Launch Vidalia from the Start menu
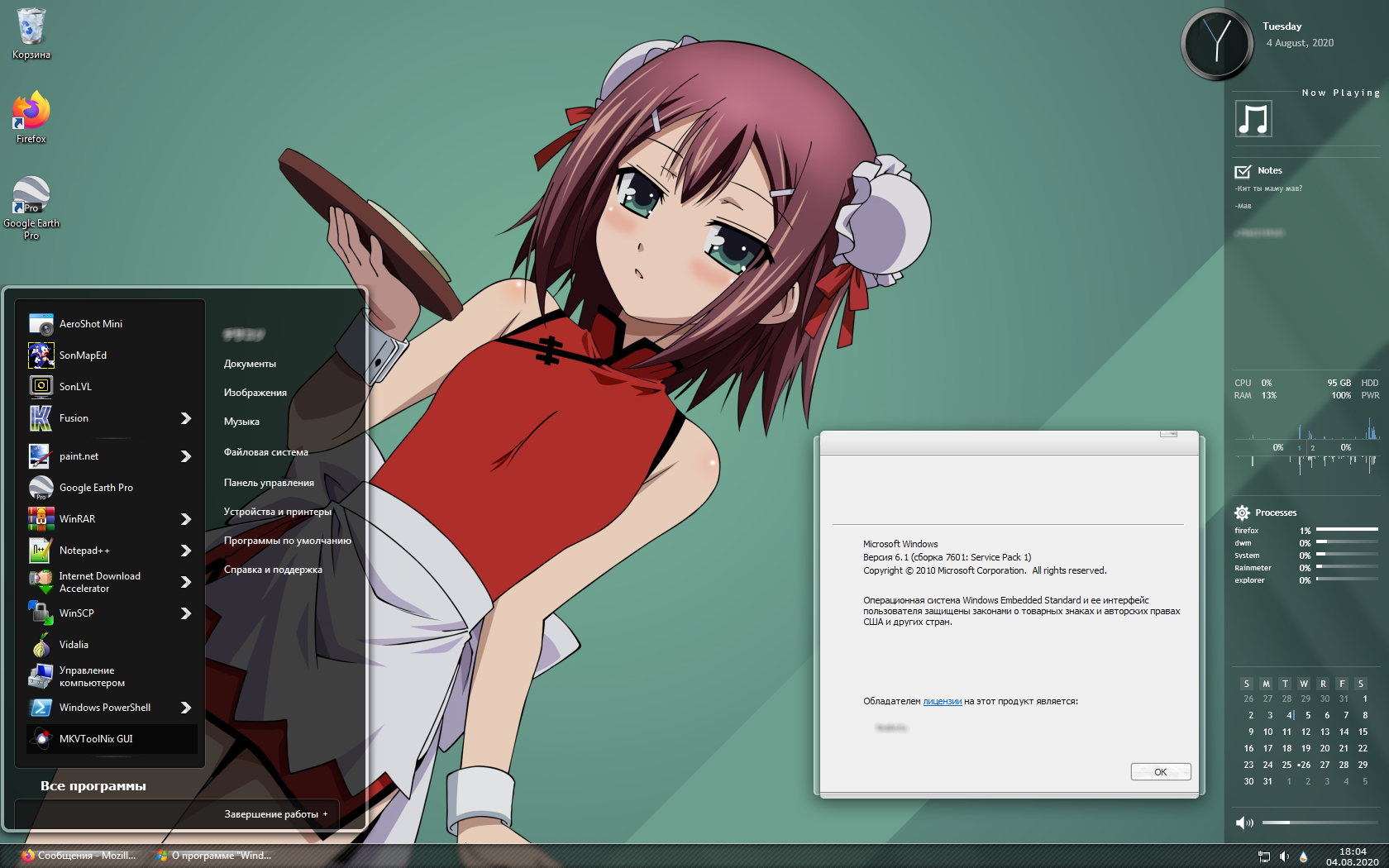This screenshot has height=868, width=1389. click(112, 645)
